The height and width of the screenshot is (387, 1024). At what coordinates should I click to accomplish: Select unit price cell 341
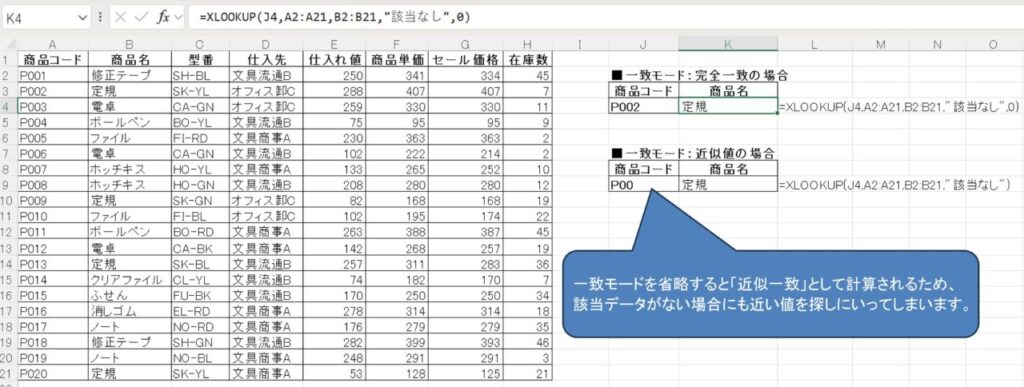(x=397, y=75)
